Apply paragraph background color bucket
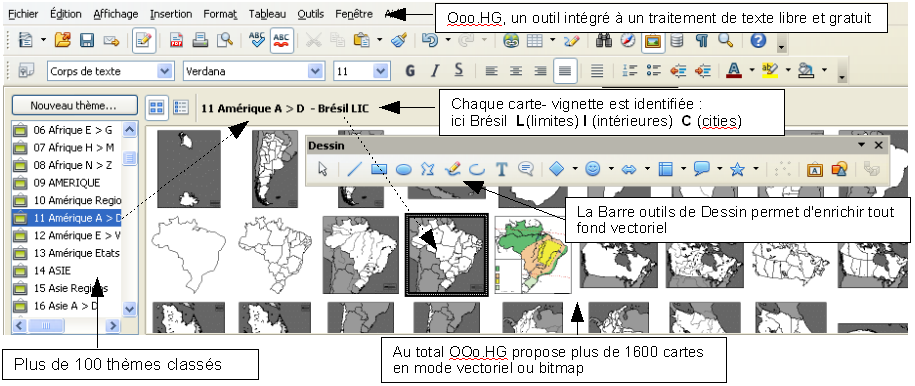 tap(806, 71)
